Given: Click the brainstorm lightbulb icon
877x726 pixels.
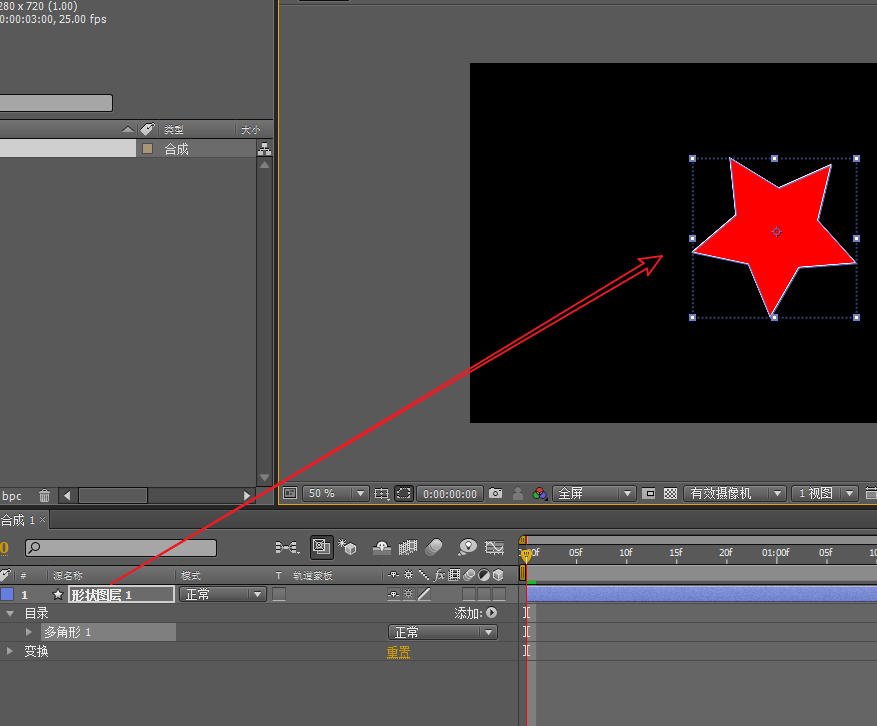Looking at the screenshot, I should pyautogui.click(x=467, y=547).
